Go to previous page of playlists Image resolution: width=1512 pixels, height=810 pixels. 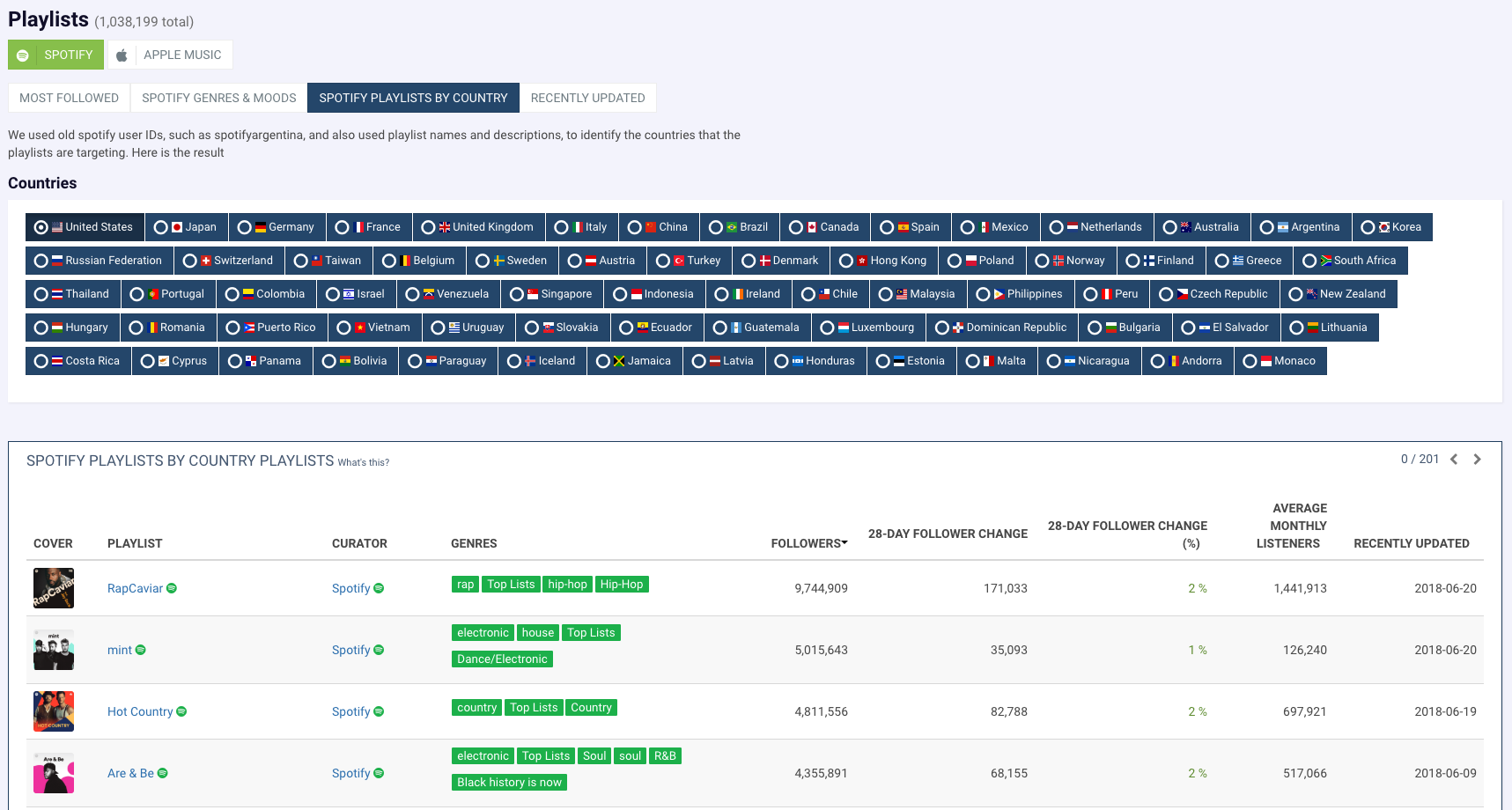[1454, 459]
